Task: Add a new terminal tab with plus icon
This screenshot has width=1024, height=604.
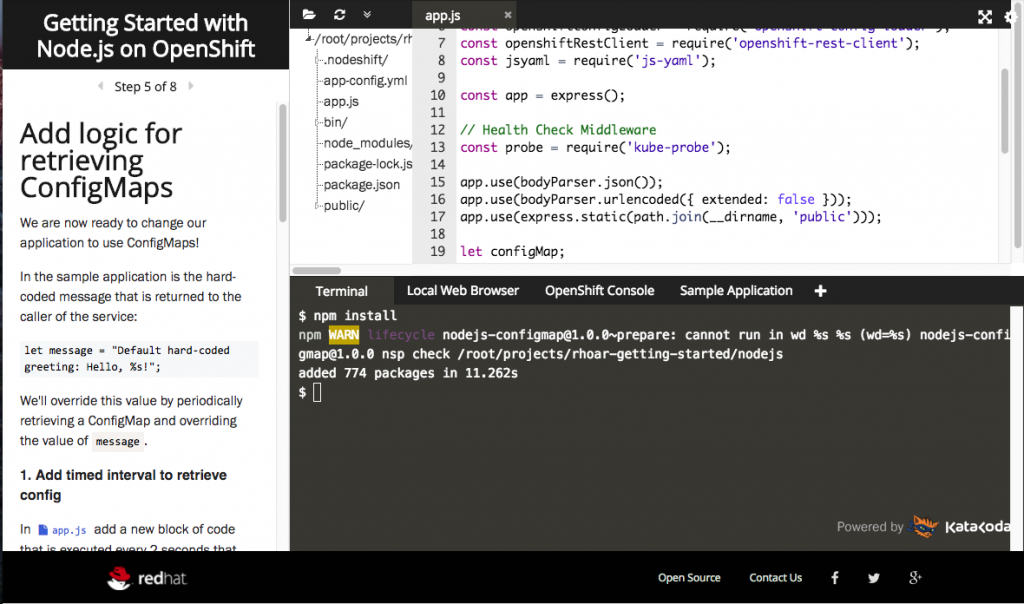Action: click(821, 291)
